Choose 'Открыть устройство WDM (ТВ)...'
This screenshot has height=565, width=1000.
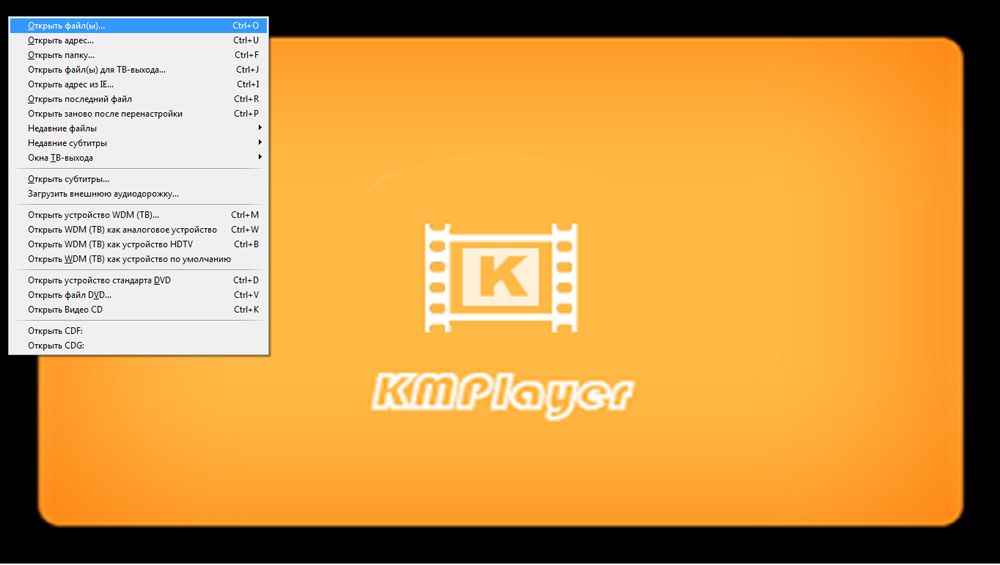pyautogui.click(x=138, y=215)
